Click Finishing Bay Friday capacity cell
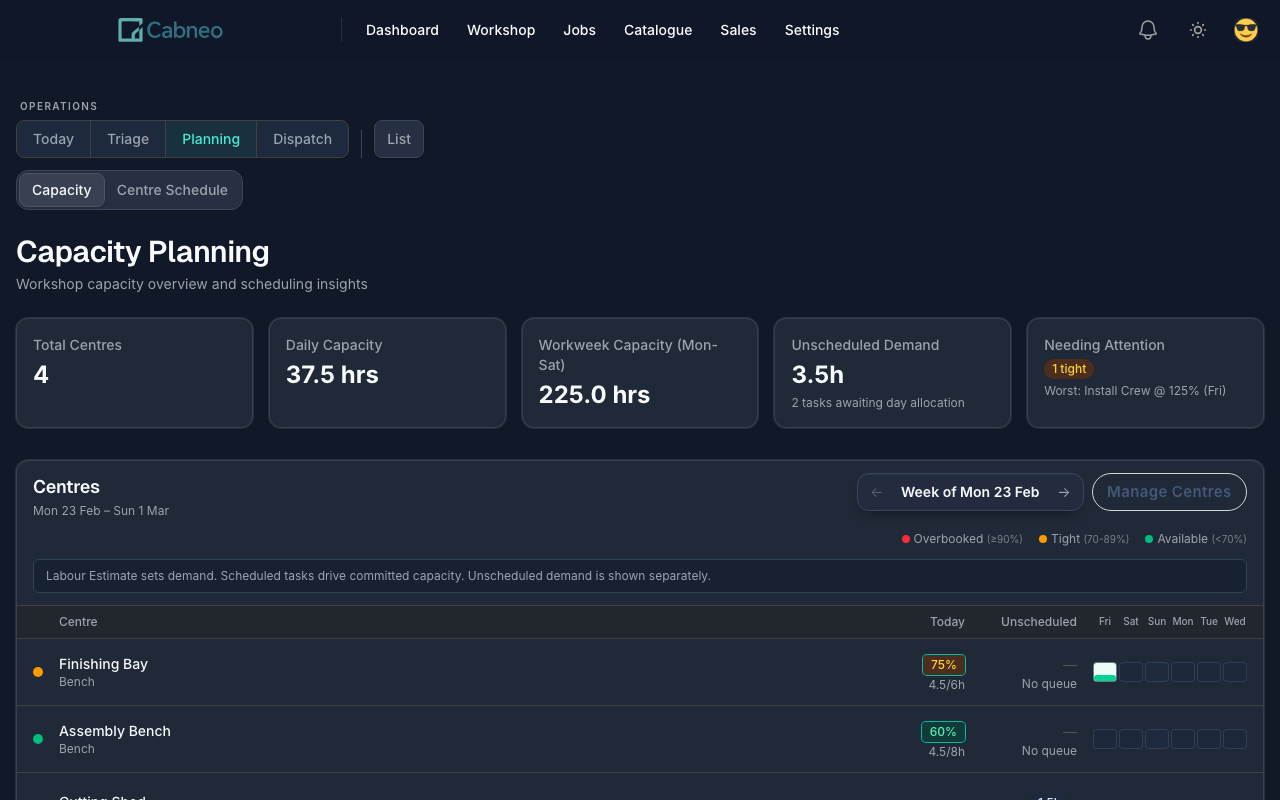The width and height of the screenshot is (1280, 800). pos(1105,672)
